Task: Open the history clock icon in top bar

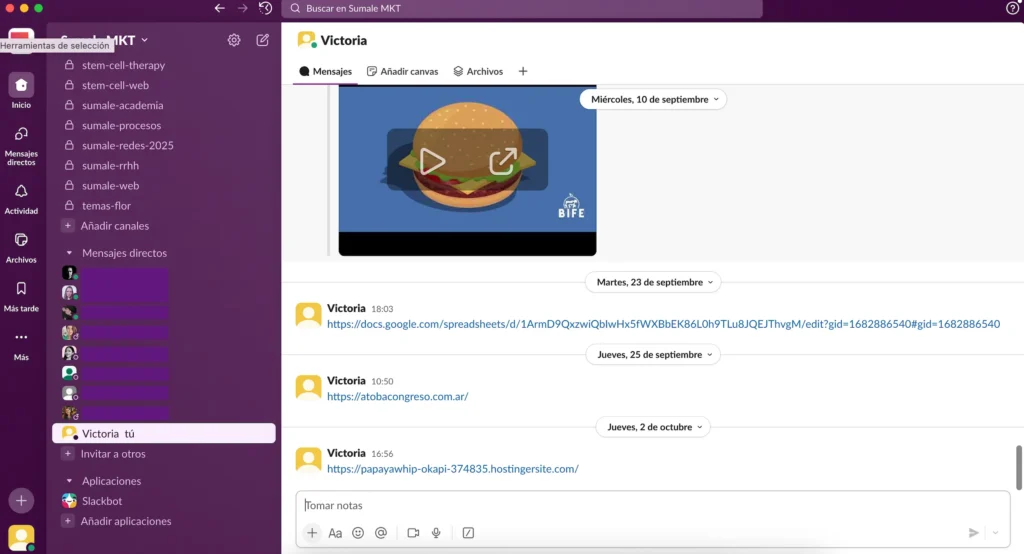Action: 265,8
